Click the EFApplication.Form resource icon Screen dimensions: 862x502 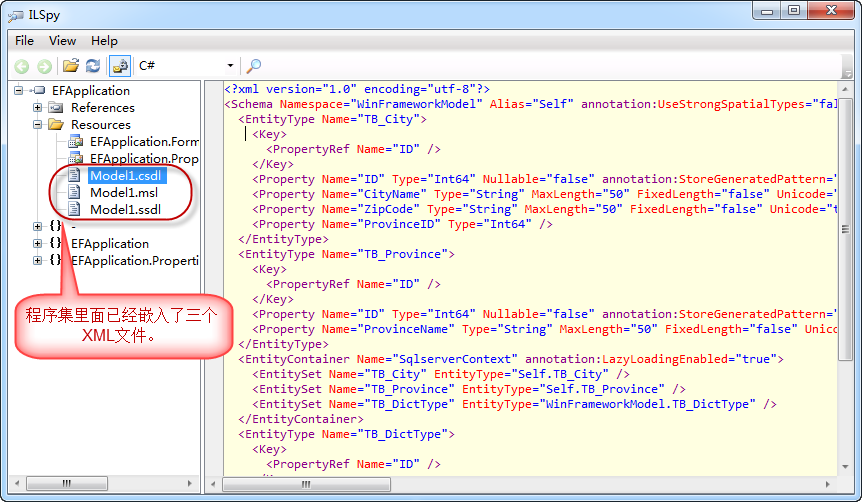point(75,142)
